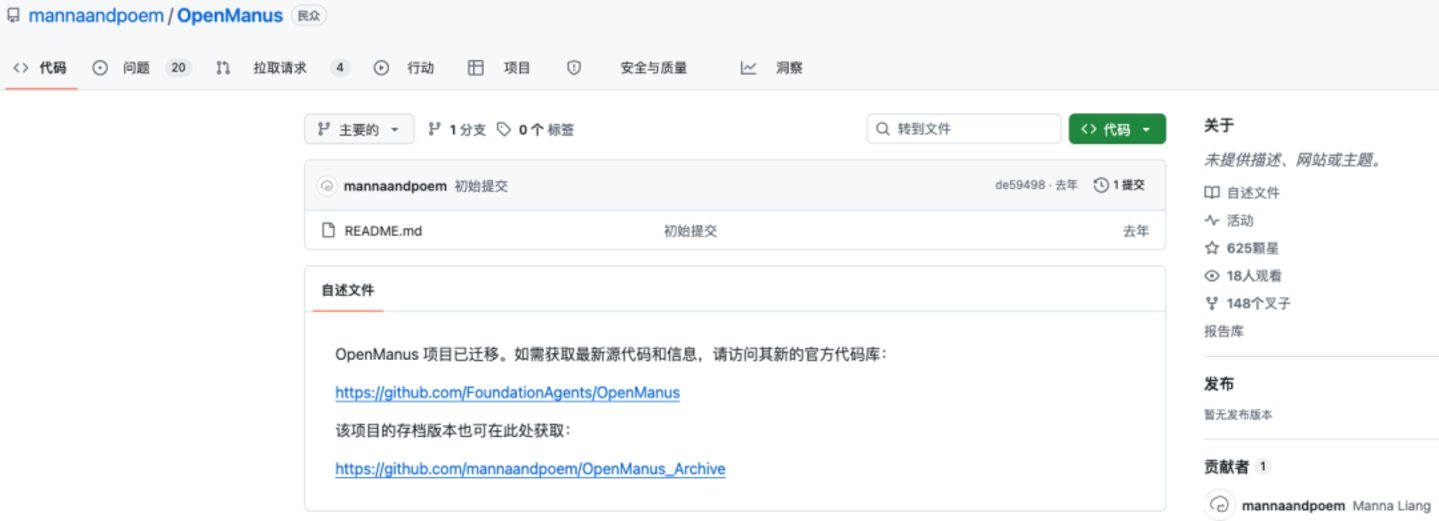Click the 关于 heading
Image resolution: width=1439 pixels, height=521 pixels.
tap(1219, 125)
